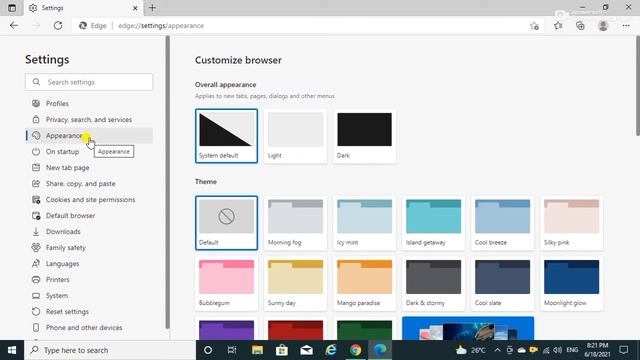The image size is (640, 360).
Task: Select the Island getaway theme
Action: pyautogui.click(x=433, y=223)
